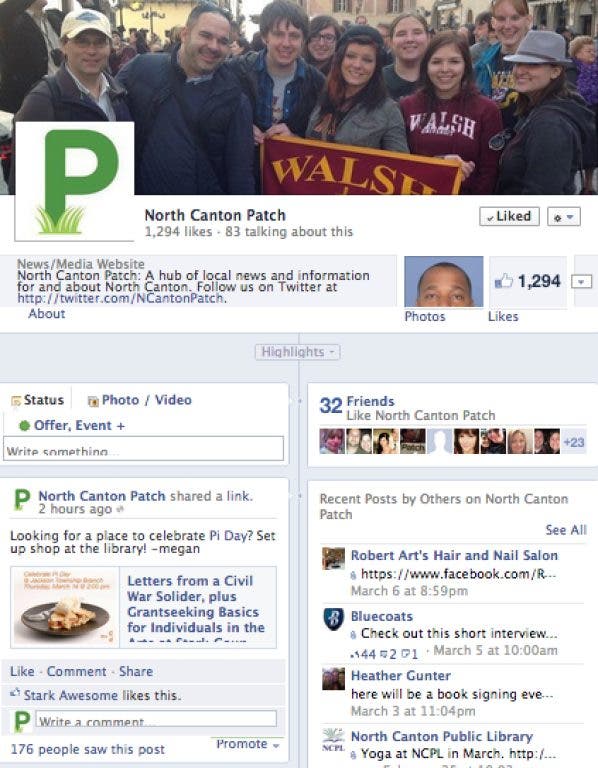598x768 pixels.
Task: Click See All recent posts link
Action: [566, 530]
